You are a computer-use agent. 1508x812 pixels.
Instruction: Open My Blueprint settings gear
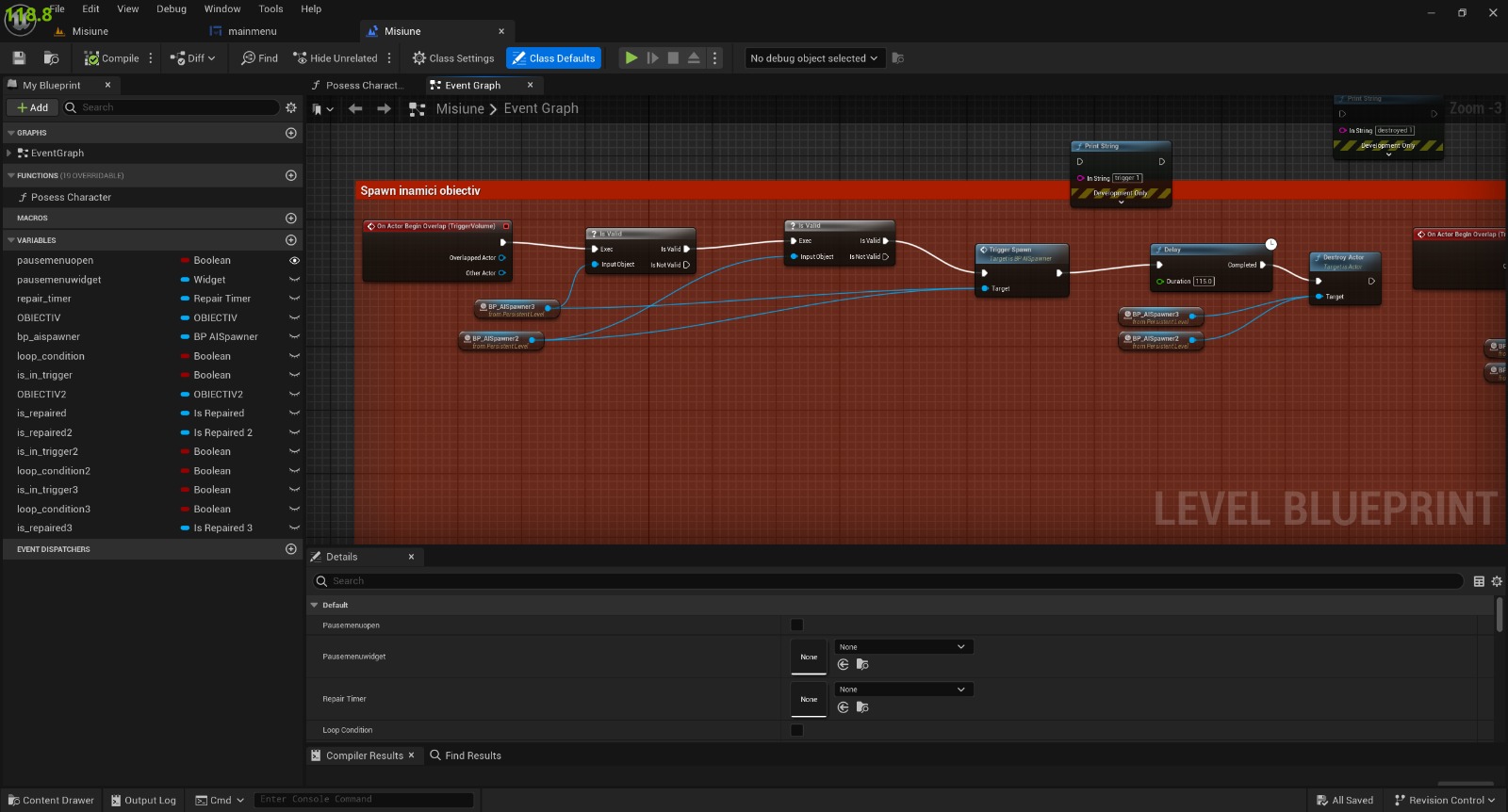pyautogui.click(x=291, y=107)
